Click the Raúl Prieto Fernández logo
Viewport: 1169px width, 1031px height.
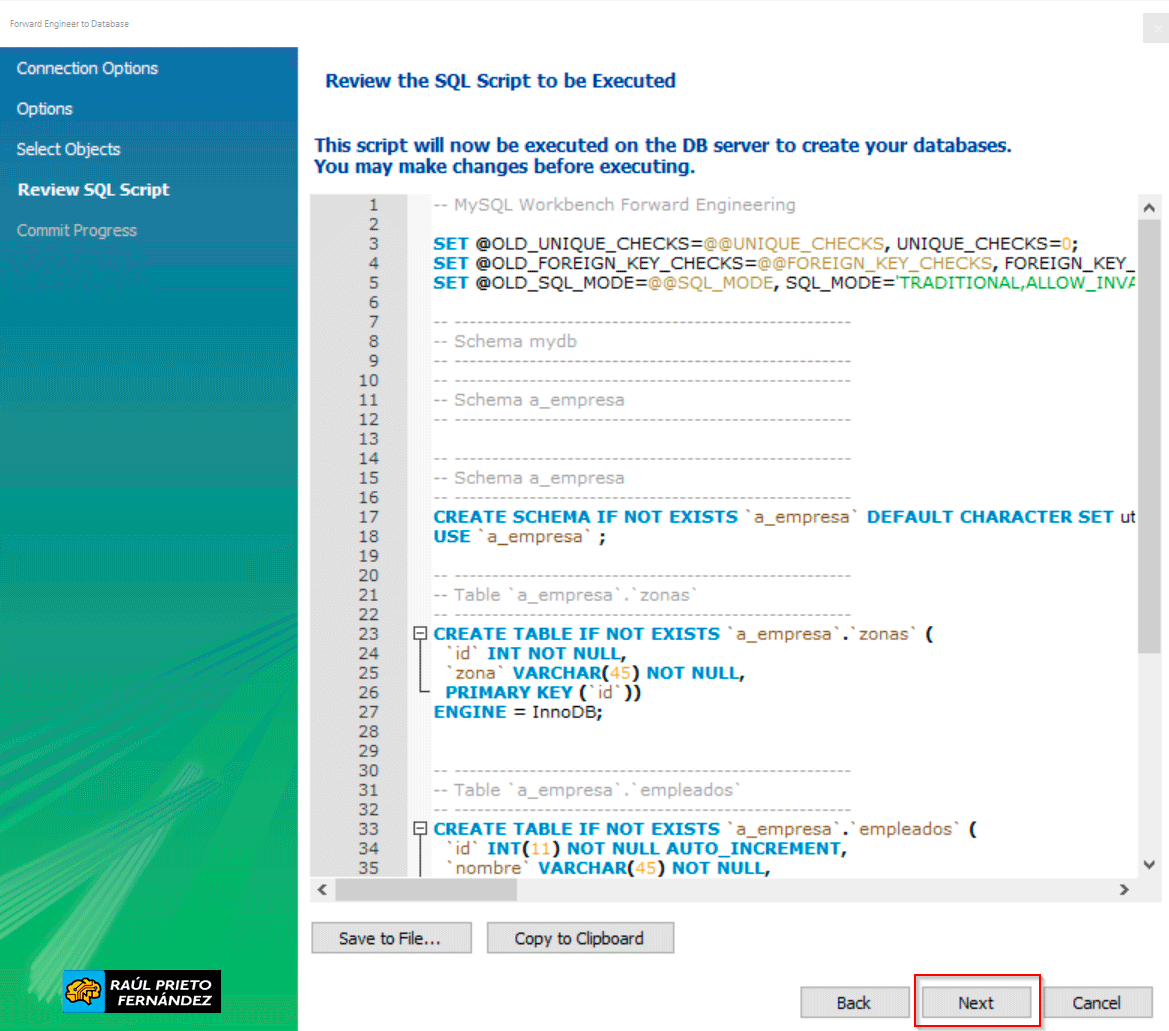tap(142, 990)
